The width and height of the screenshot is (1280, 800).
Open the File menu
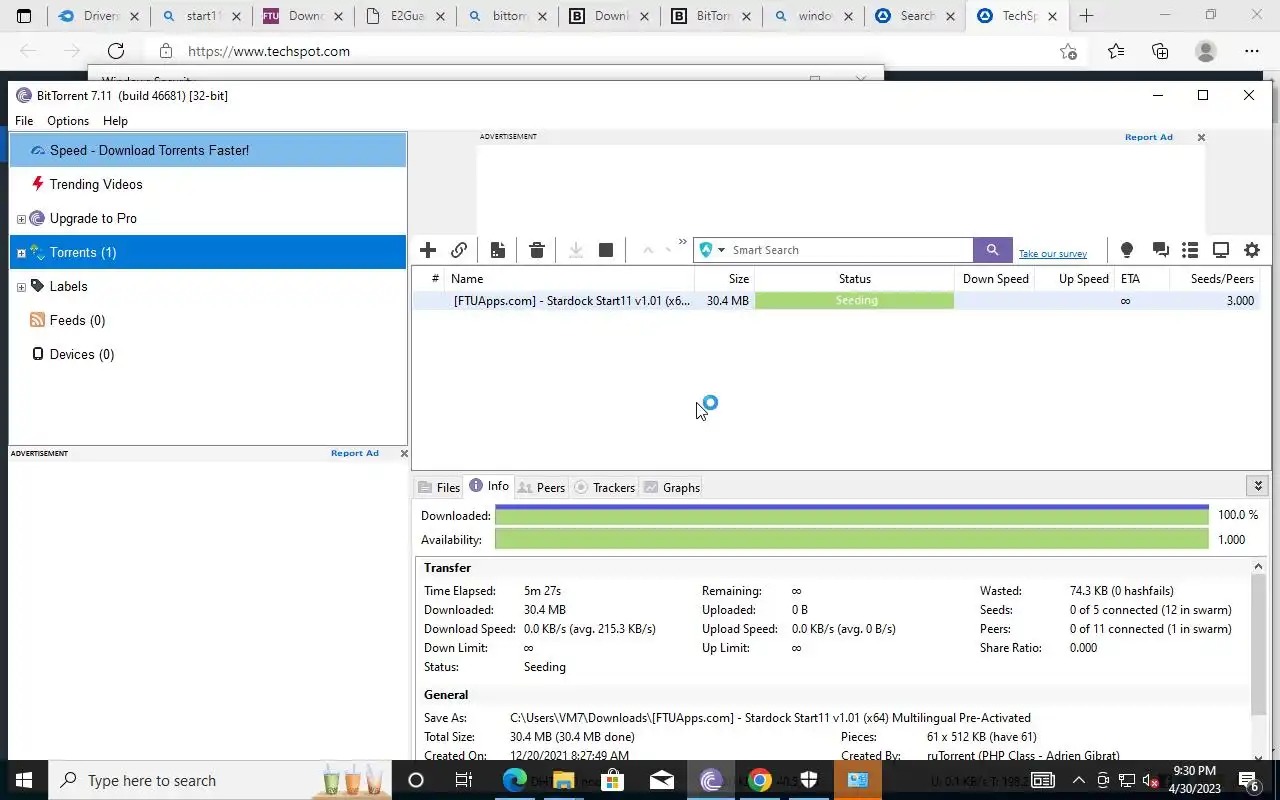24,121
